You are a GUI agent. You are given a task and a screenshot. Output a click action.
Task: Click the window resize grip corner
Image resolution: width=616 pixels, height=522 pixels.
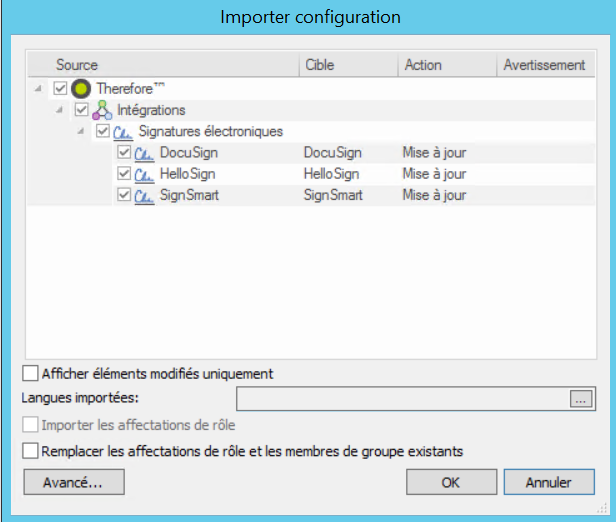602,509
